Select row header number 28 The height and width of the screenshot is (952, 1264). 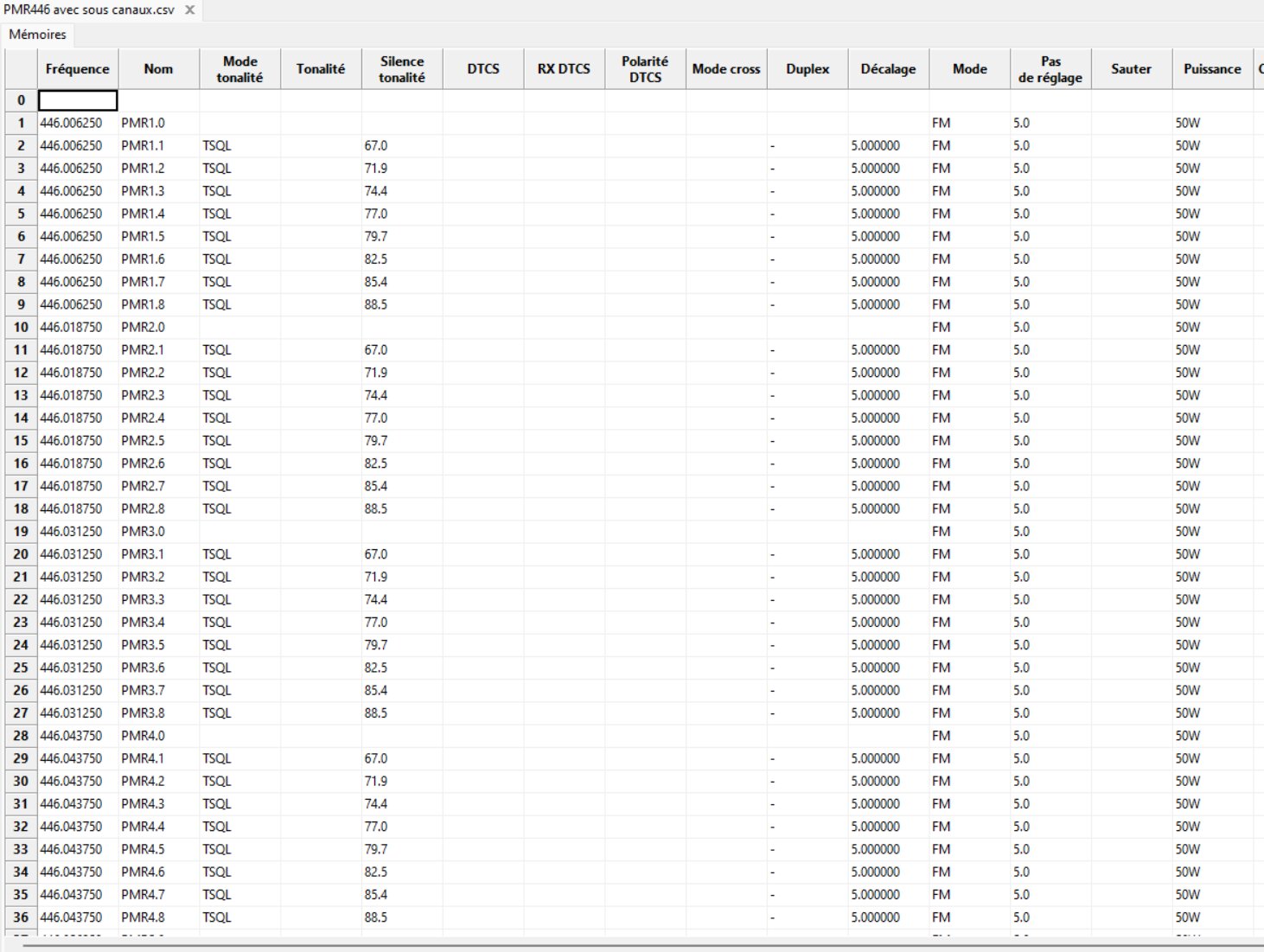point(21,736)
